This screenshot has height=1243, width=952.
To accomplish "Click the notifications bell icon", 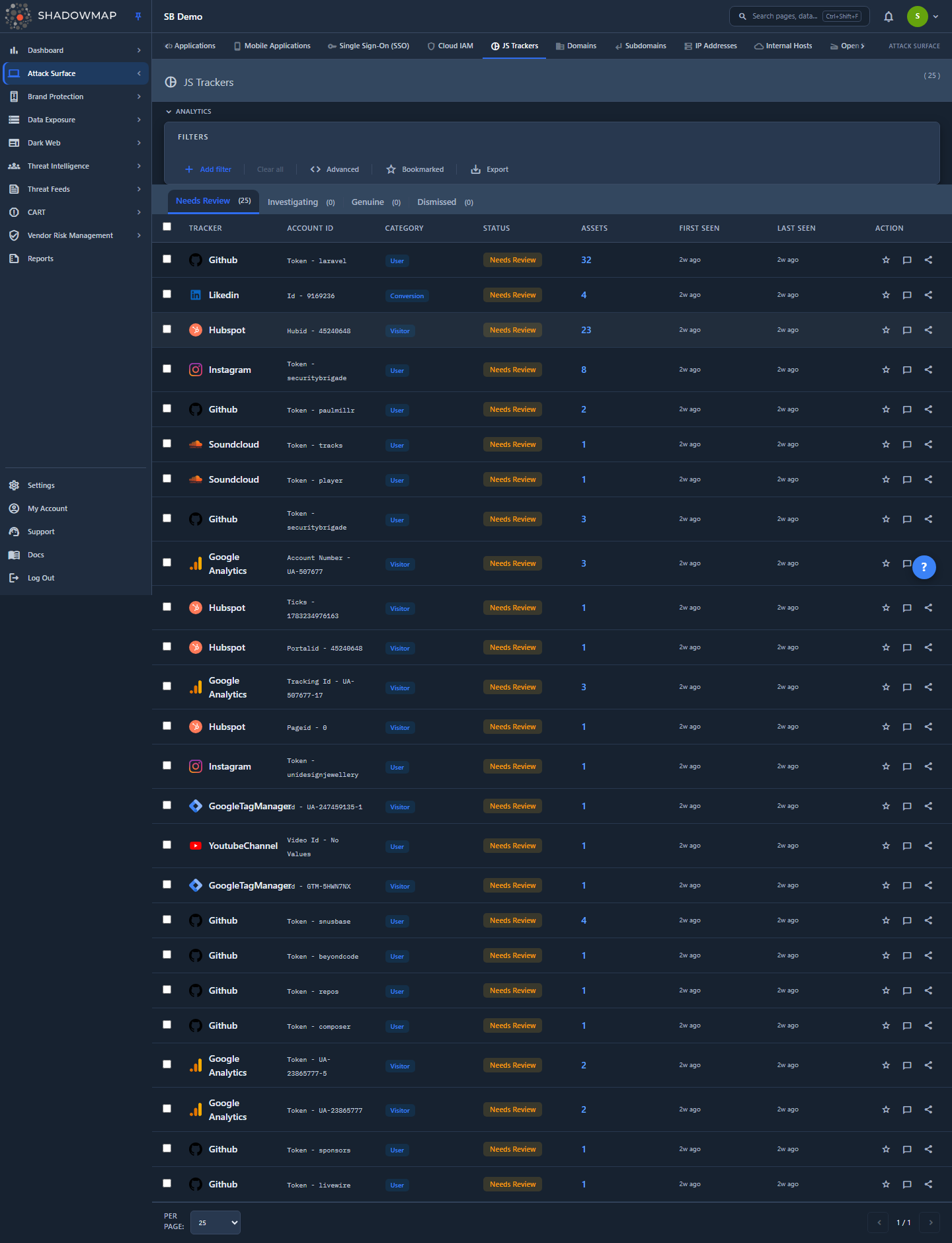I will pos(889,17).
